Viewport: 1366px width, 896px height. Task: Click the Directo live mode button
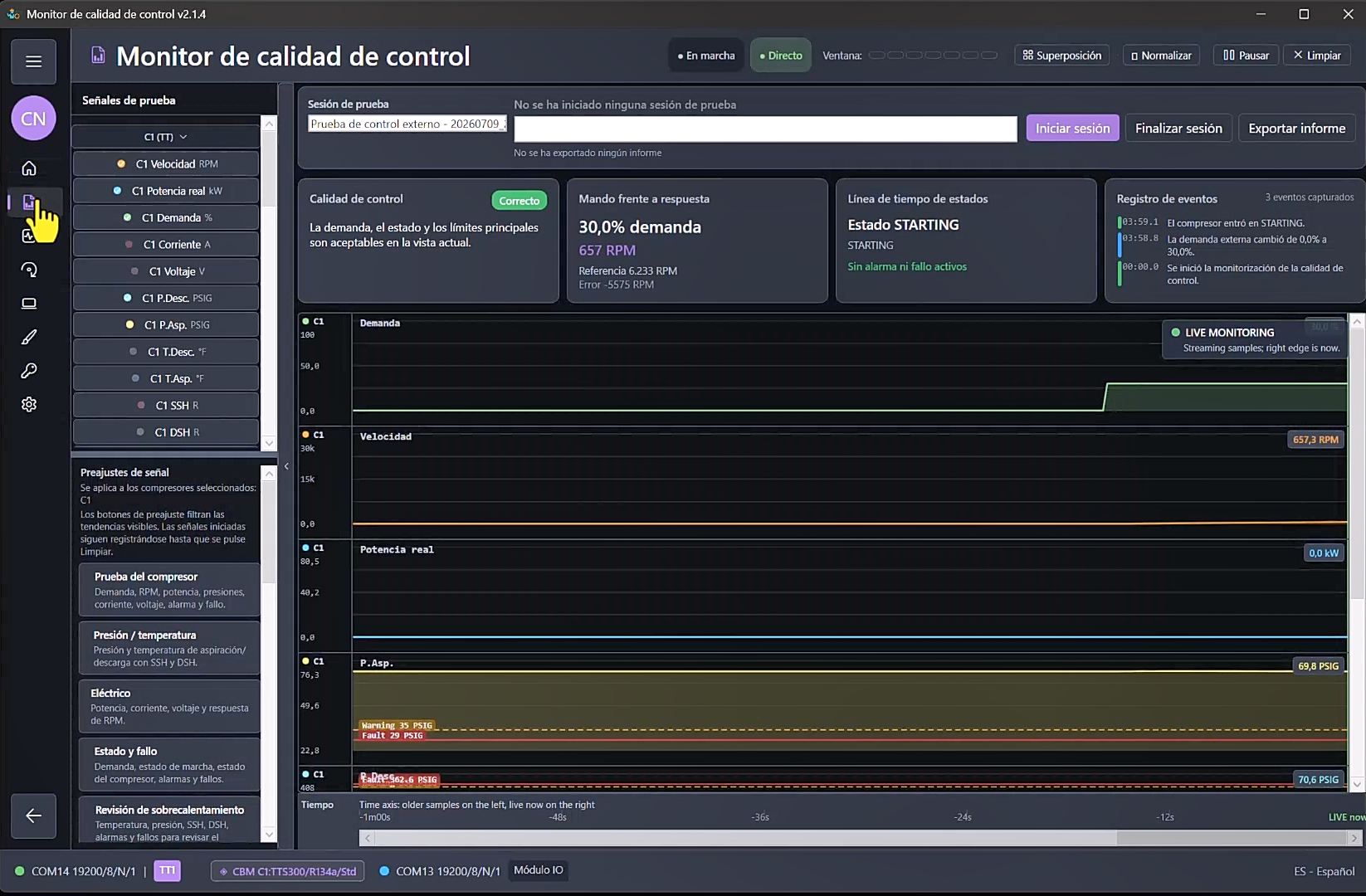pyautogui.click(x=781, y=56)
